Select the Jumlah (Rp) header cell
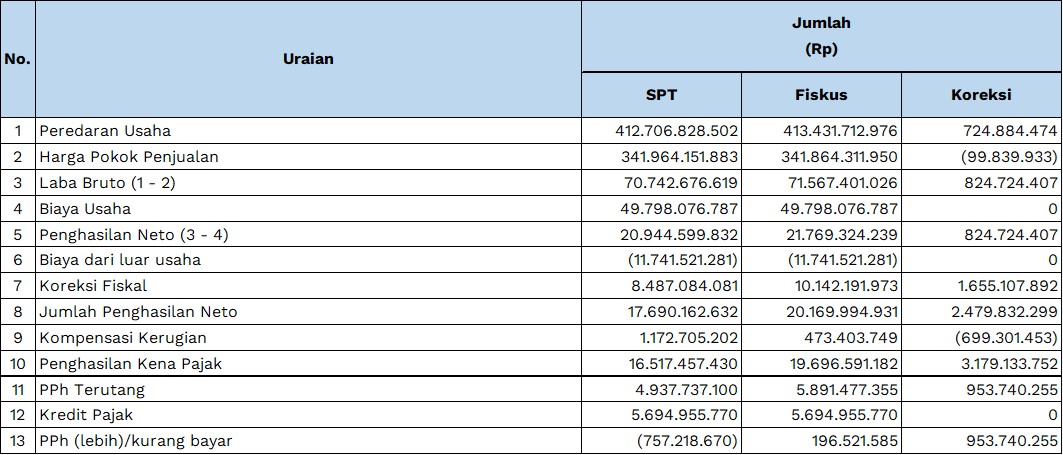This screenshot has width=1063, height=455. [822, 37]
